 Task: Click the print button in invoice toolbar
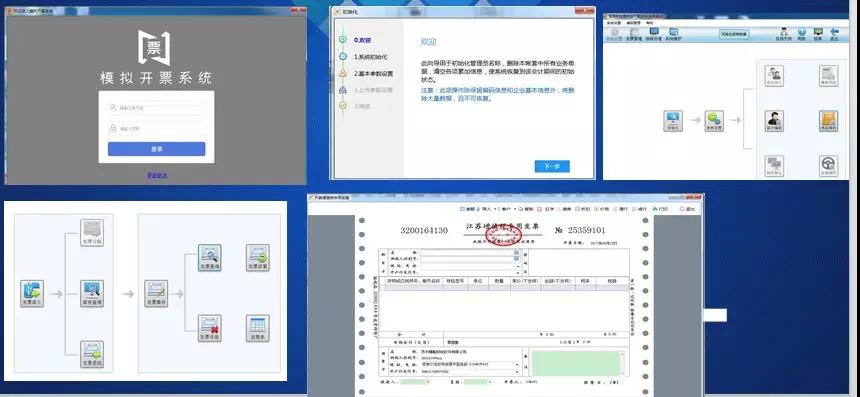click(x=660, y=209)
